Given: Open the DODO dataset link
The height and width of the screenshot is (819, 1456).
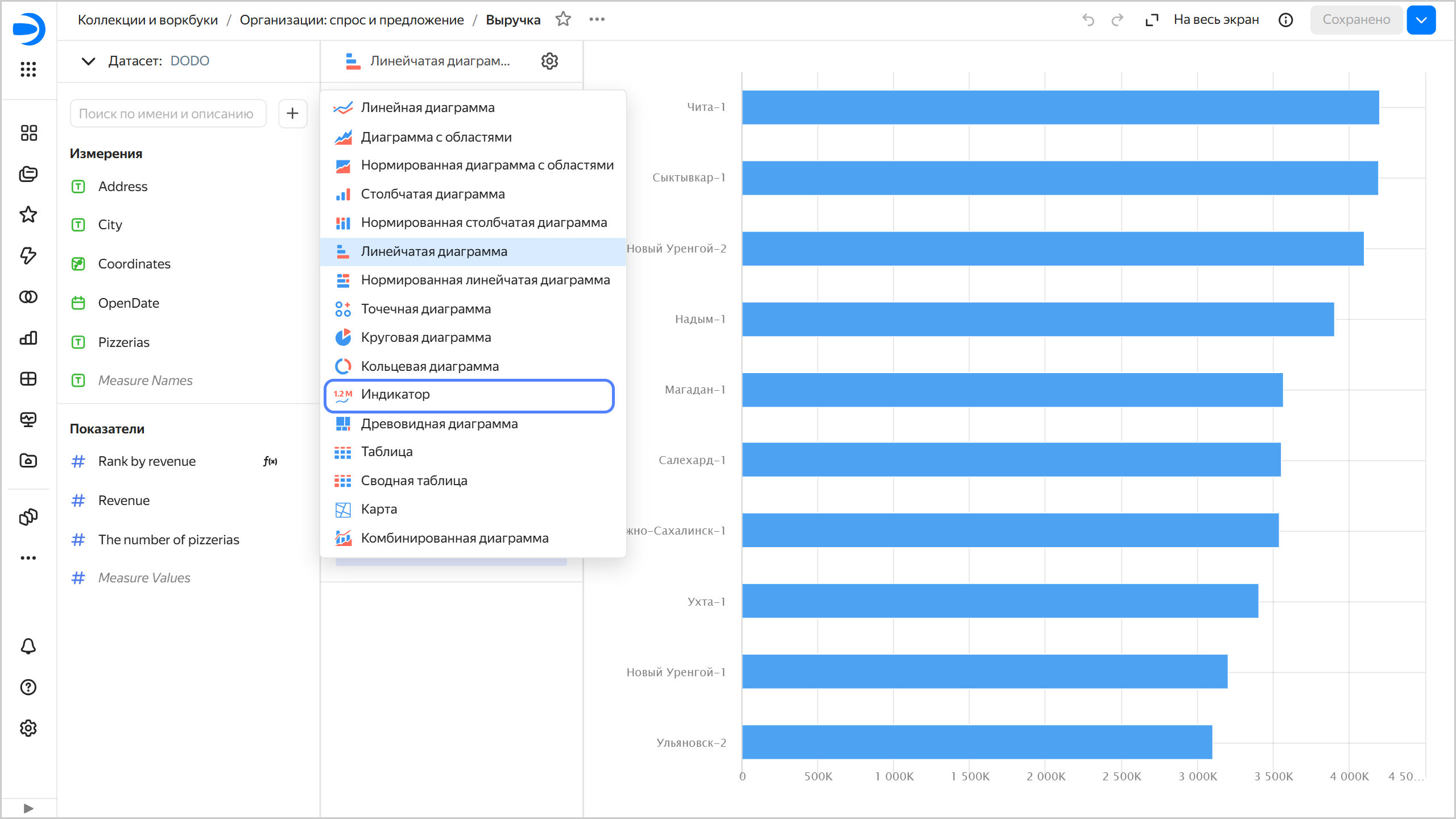Looking at the screenshot, I should (189, 61).
